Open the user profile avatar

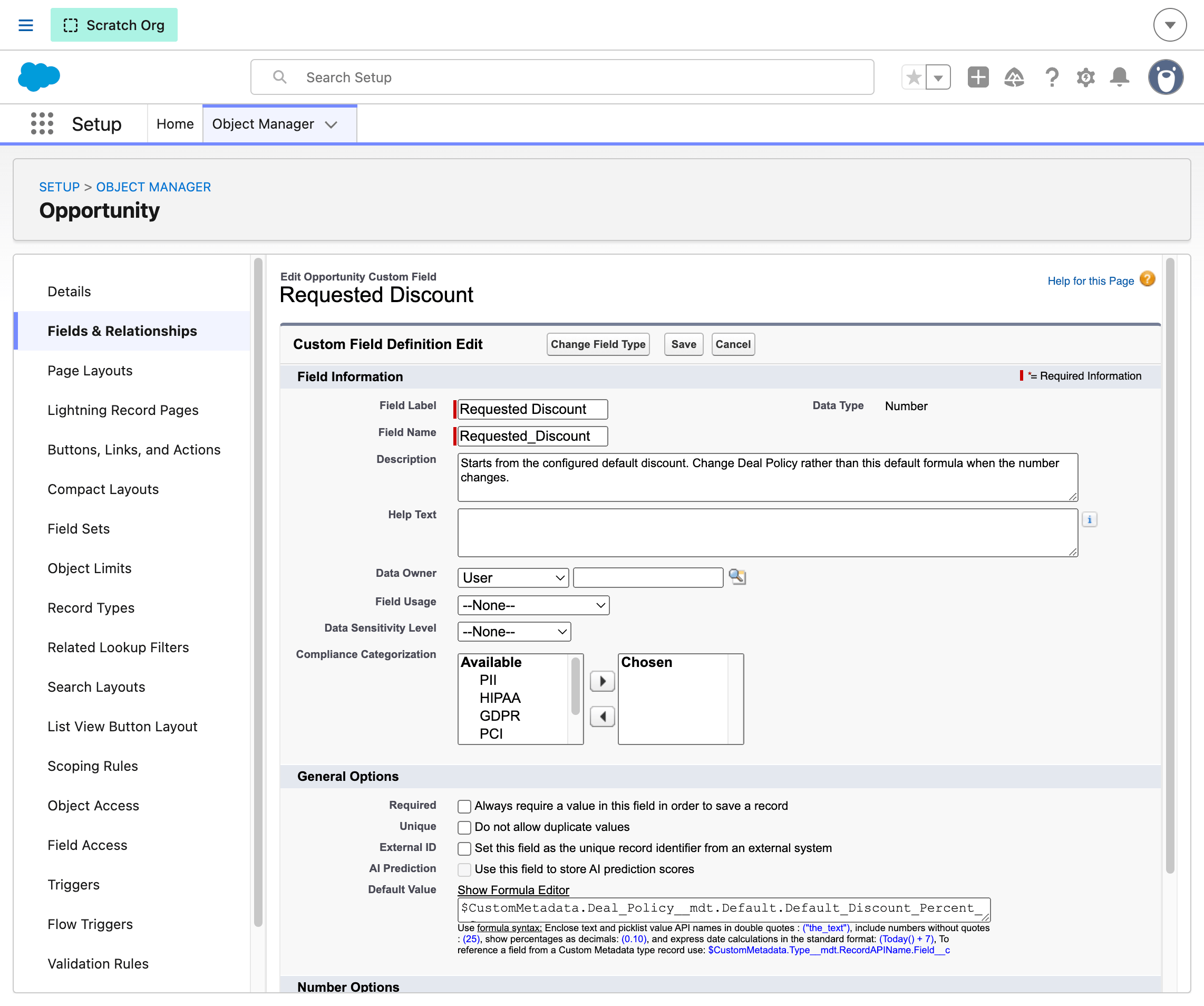coord(1166,78)
